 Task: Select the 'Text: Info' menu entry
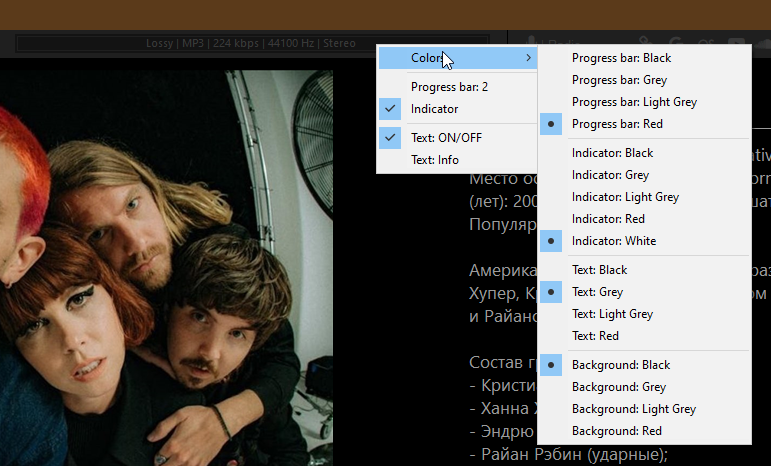[435, 160]
